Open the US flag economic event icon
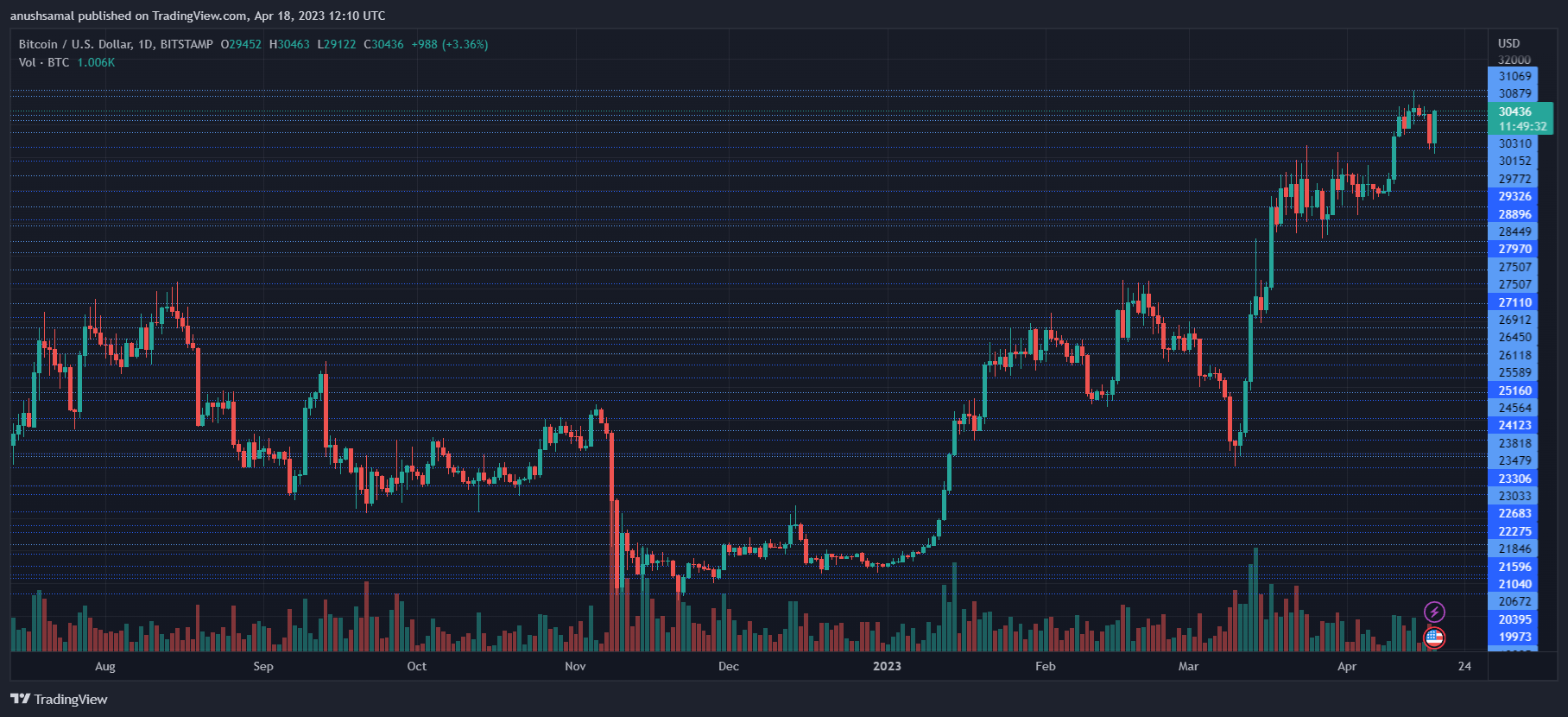This screenshot has width=1568, height=717. (x=1434, y=638)
